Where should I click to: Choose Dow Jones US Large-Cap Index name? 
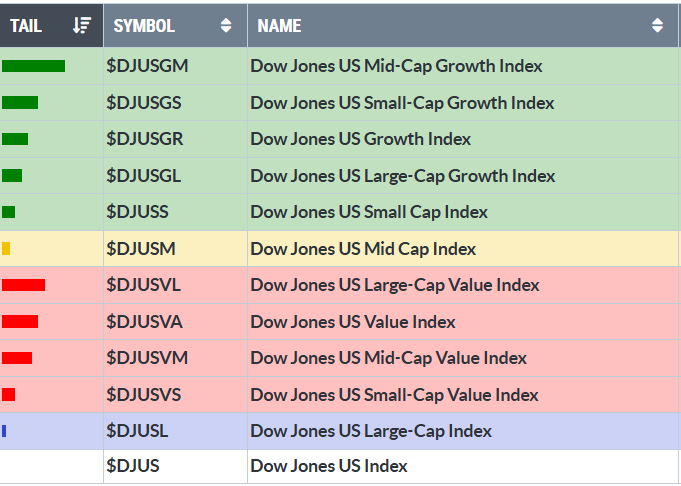(x=371, y=431)
